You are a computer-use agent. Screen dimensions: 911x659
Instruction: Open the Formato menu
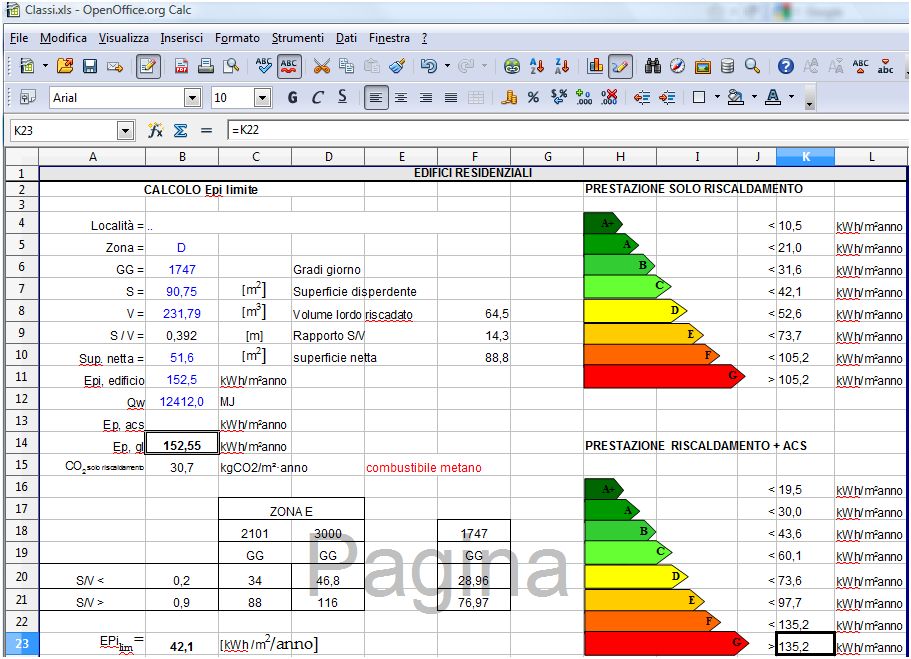pyautogui.click(x=238, y=38)
